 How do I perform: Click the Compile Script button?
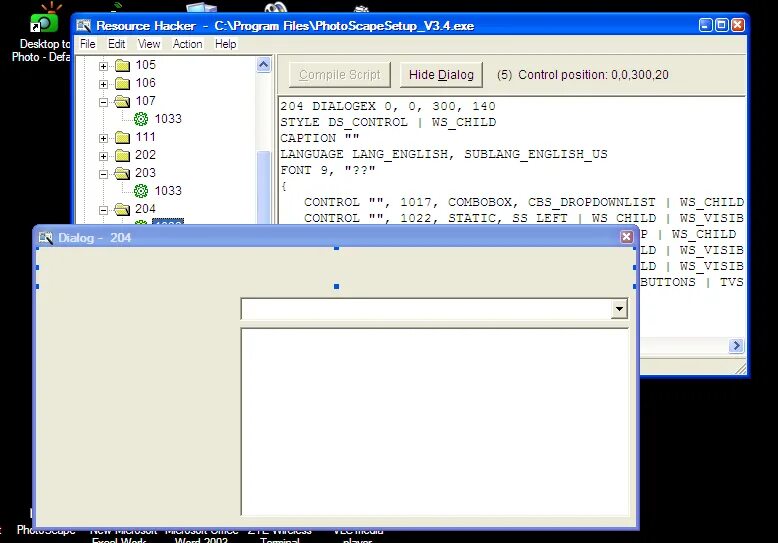pos(339,75)
